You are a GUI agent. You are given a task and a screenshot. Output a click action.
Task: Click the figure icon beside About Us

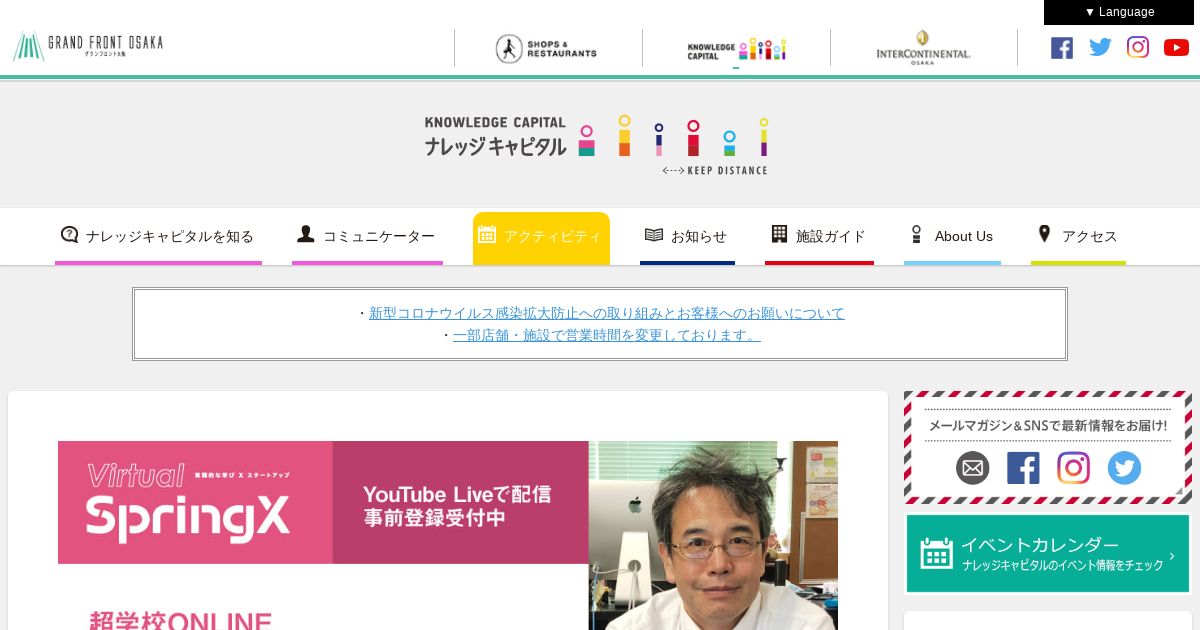pos(916,234)
